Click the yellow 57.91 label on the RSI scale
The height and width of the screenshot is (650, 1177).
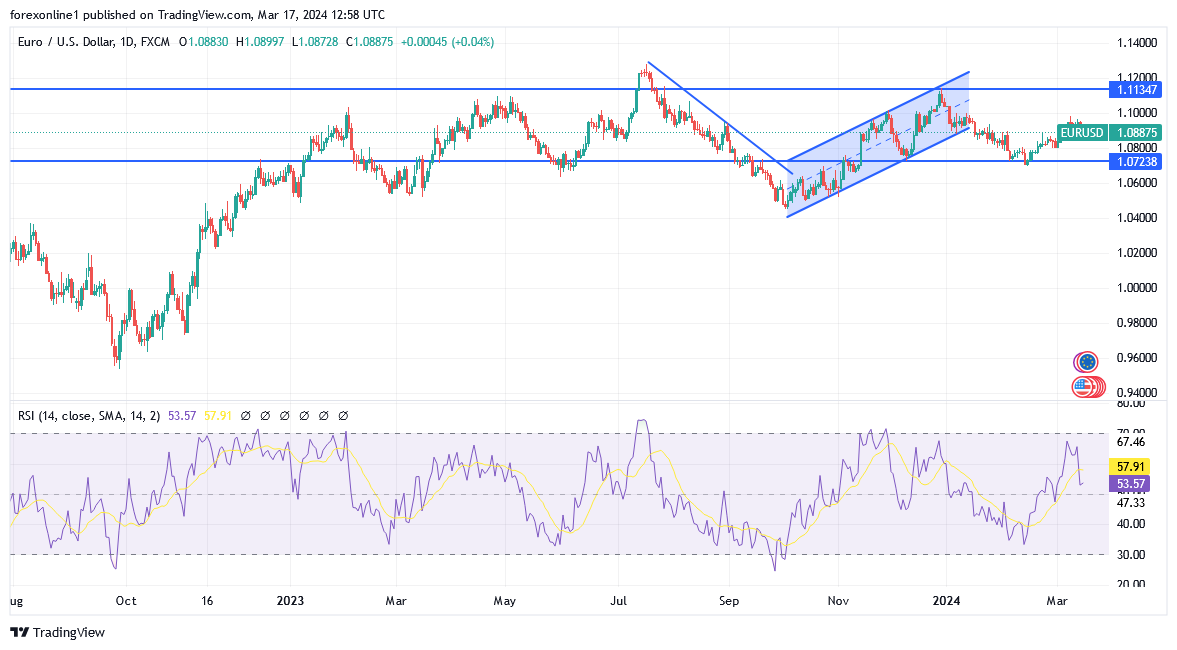click(x=1130, y=467)
